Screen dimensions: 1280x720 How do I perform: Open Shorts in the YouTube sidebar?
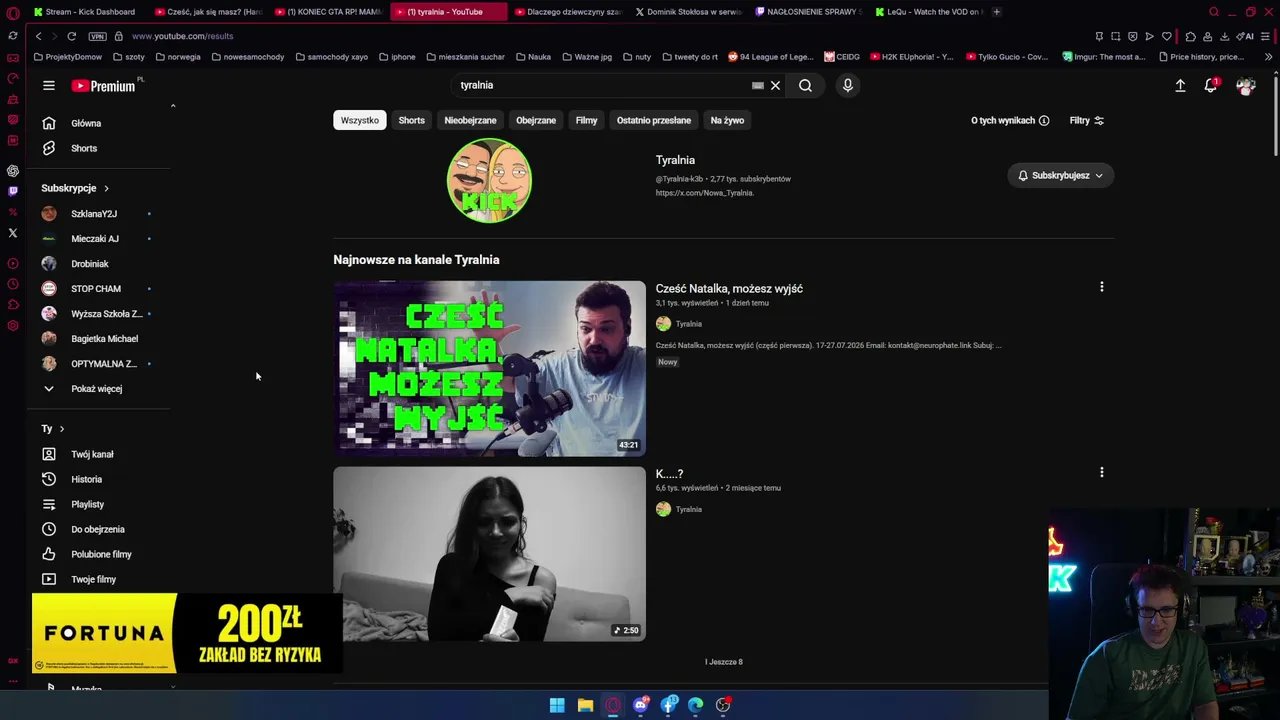coord(84,148)
